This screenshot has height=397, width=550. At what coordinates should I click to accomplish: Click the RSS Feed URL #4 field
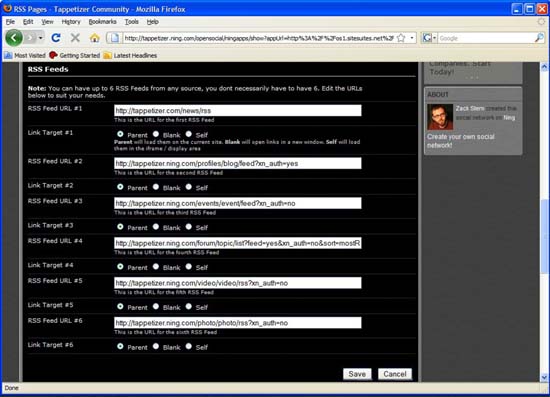click(x=237, y=243)
